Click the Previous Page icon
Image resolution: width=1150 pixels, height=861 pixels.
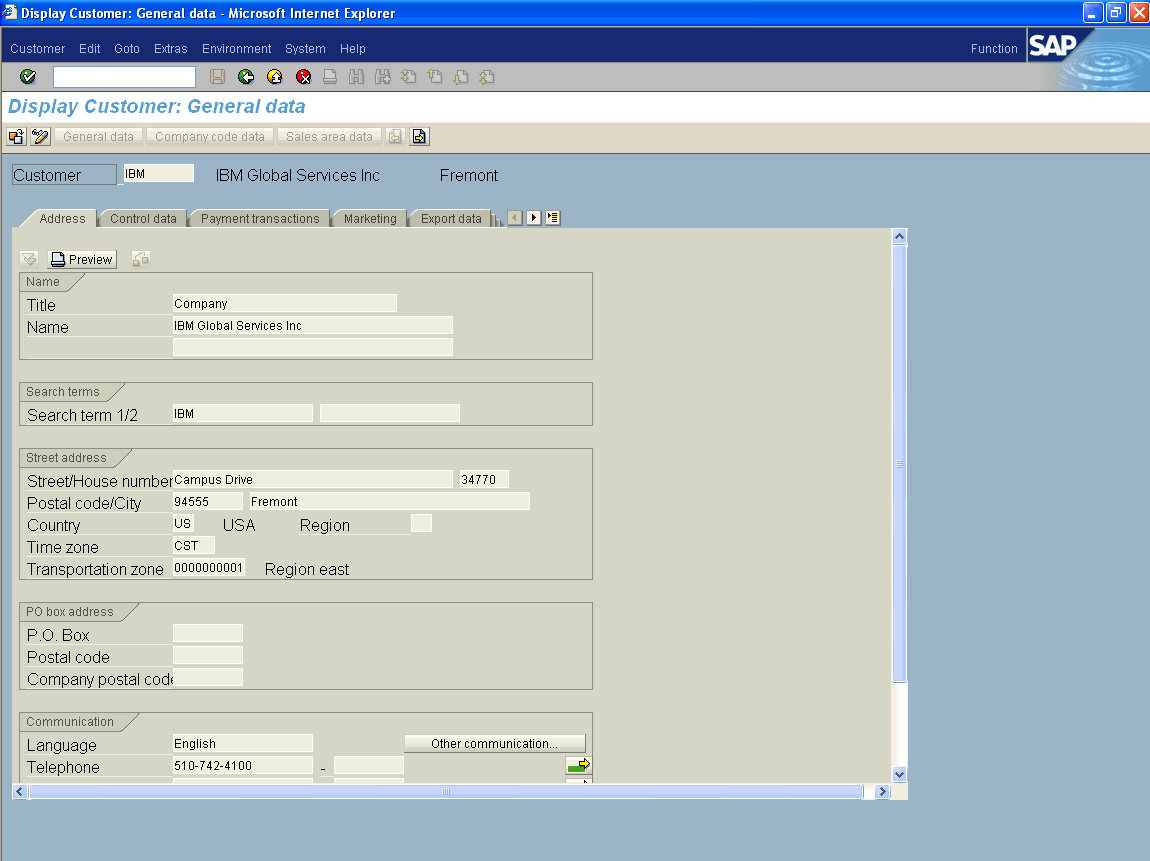(x=435, y=76)
